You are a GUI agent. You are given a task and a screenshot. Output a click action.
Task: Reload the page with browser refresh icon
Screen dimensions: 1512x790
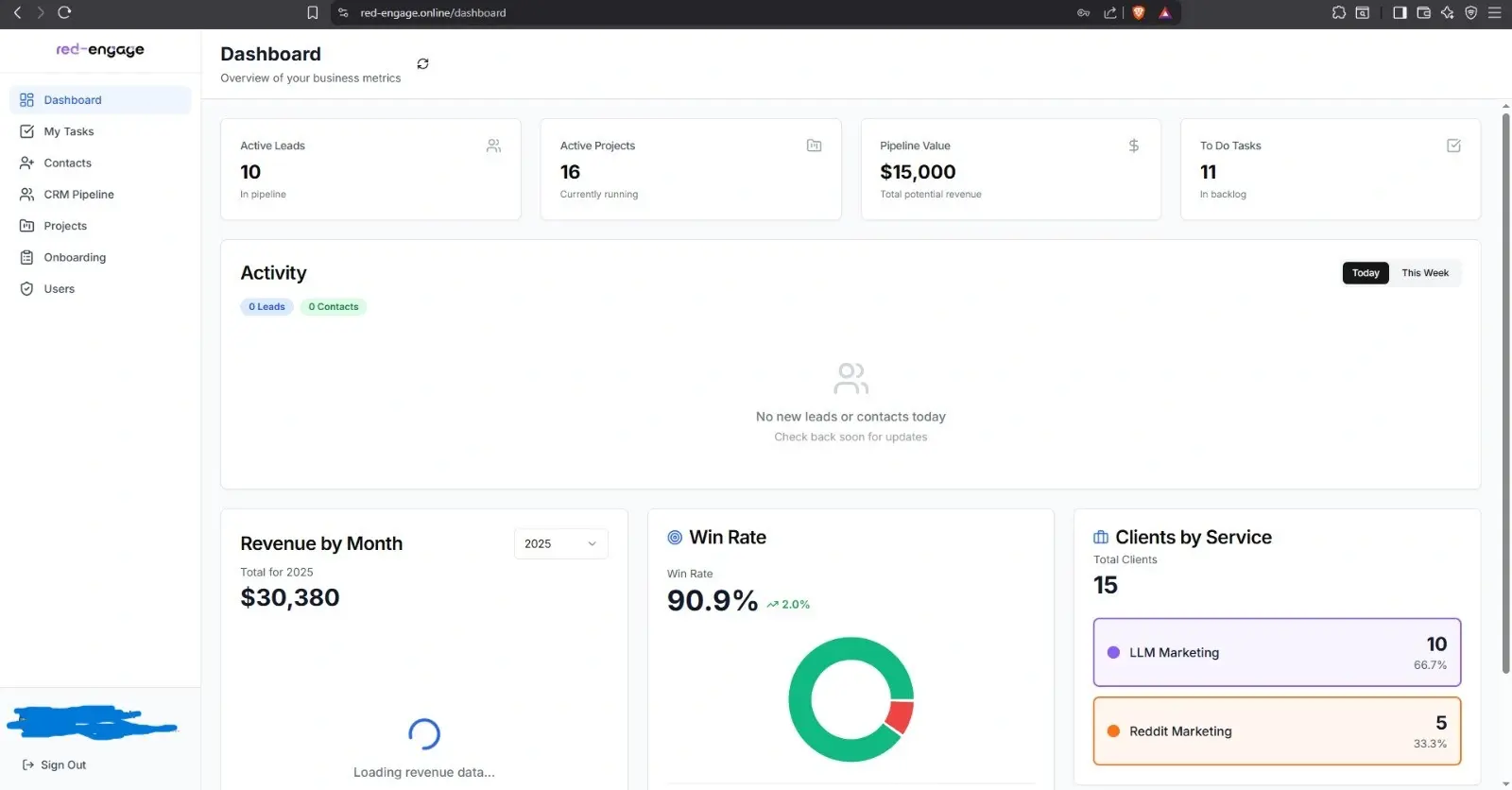point(64,12)
